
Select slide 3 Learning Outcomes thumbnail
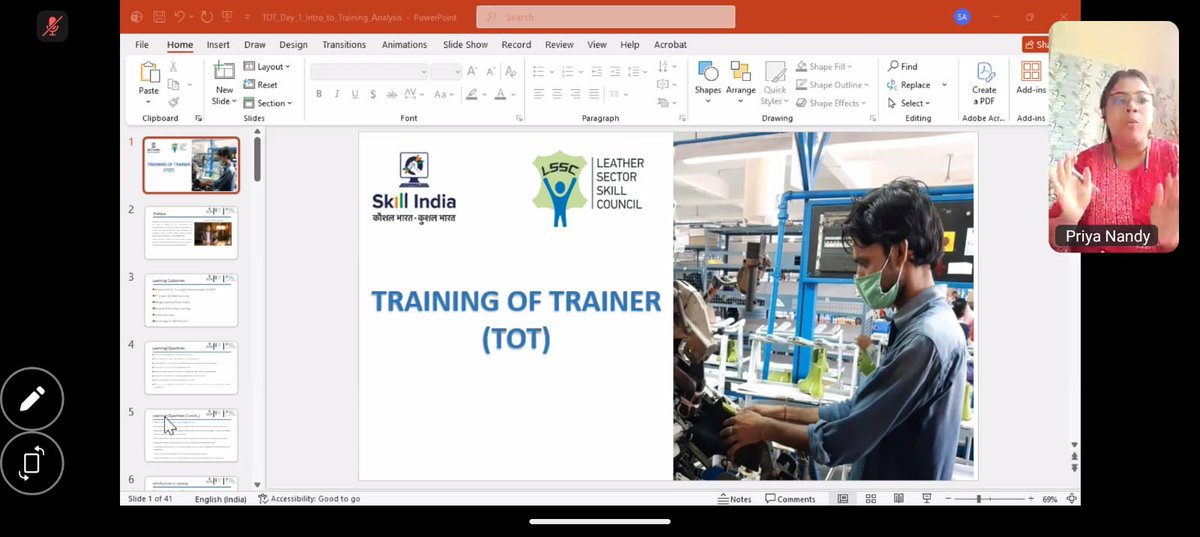coord(191,300)
